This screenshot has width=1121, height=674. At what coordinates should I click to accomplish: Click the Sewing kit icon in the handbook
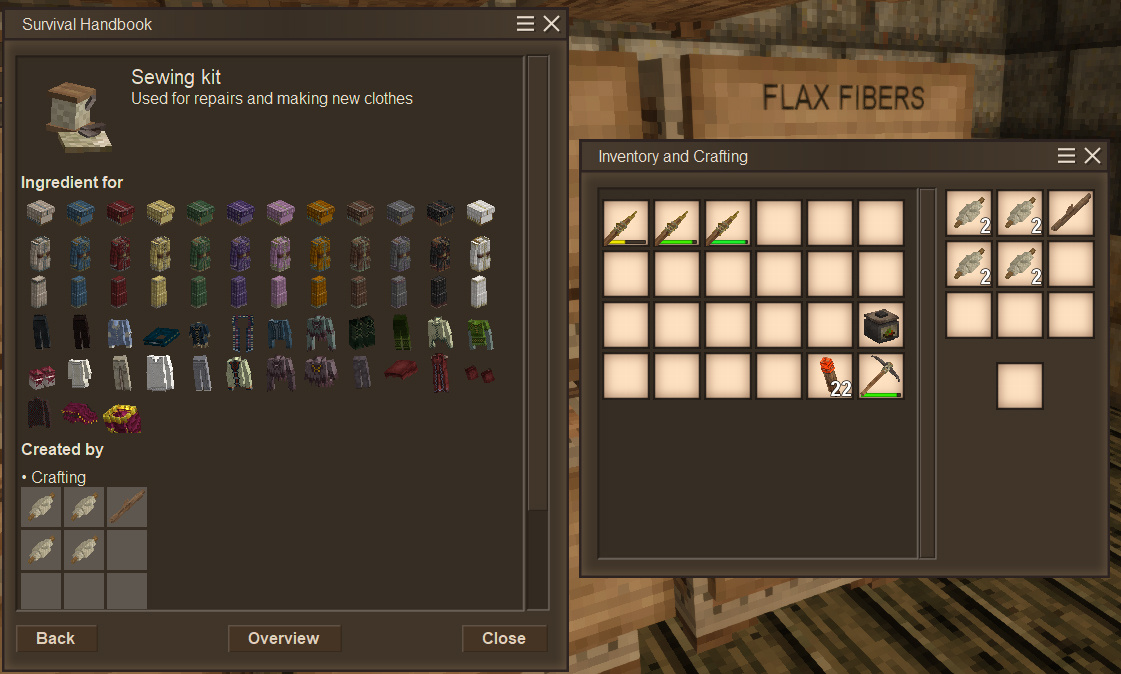point(77,117)
